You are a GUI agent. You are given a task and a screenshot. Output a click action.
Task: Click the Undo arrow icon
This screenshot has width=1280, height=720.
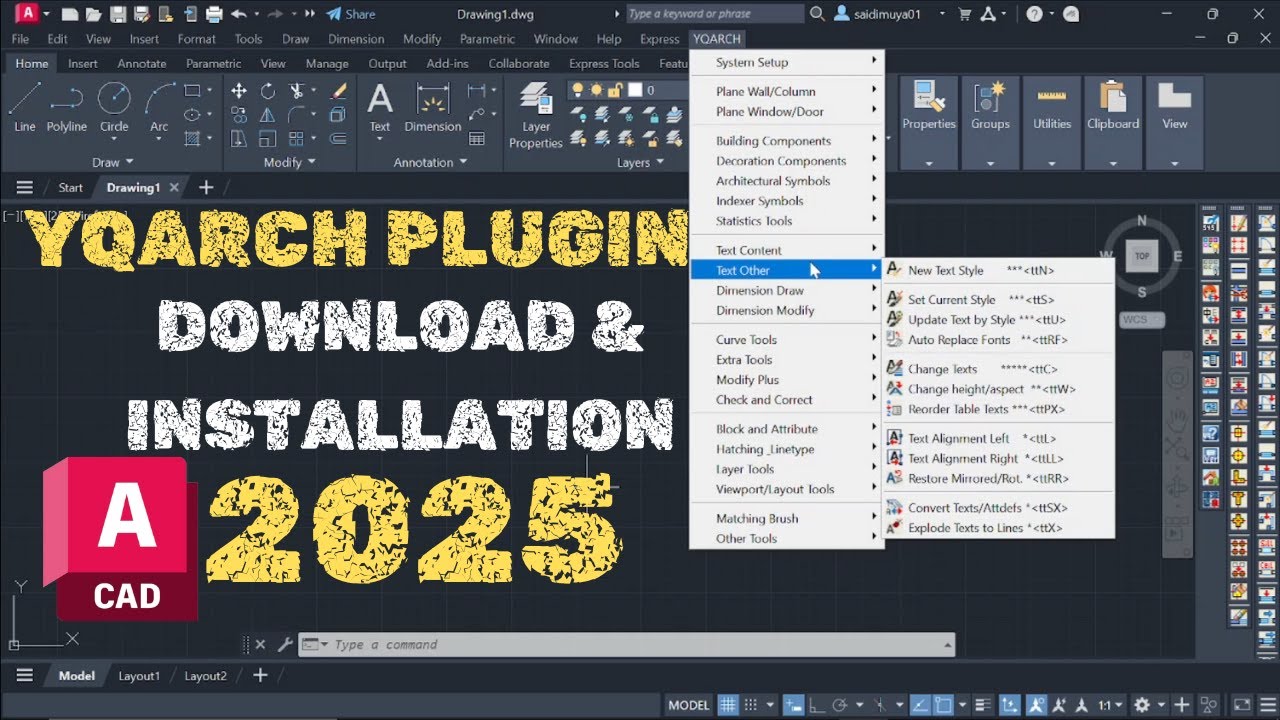[238, 14]
